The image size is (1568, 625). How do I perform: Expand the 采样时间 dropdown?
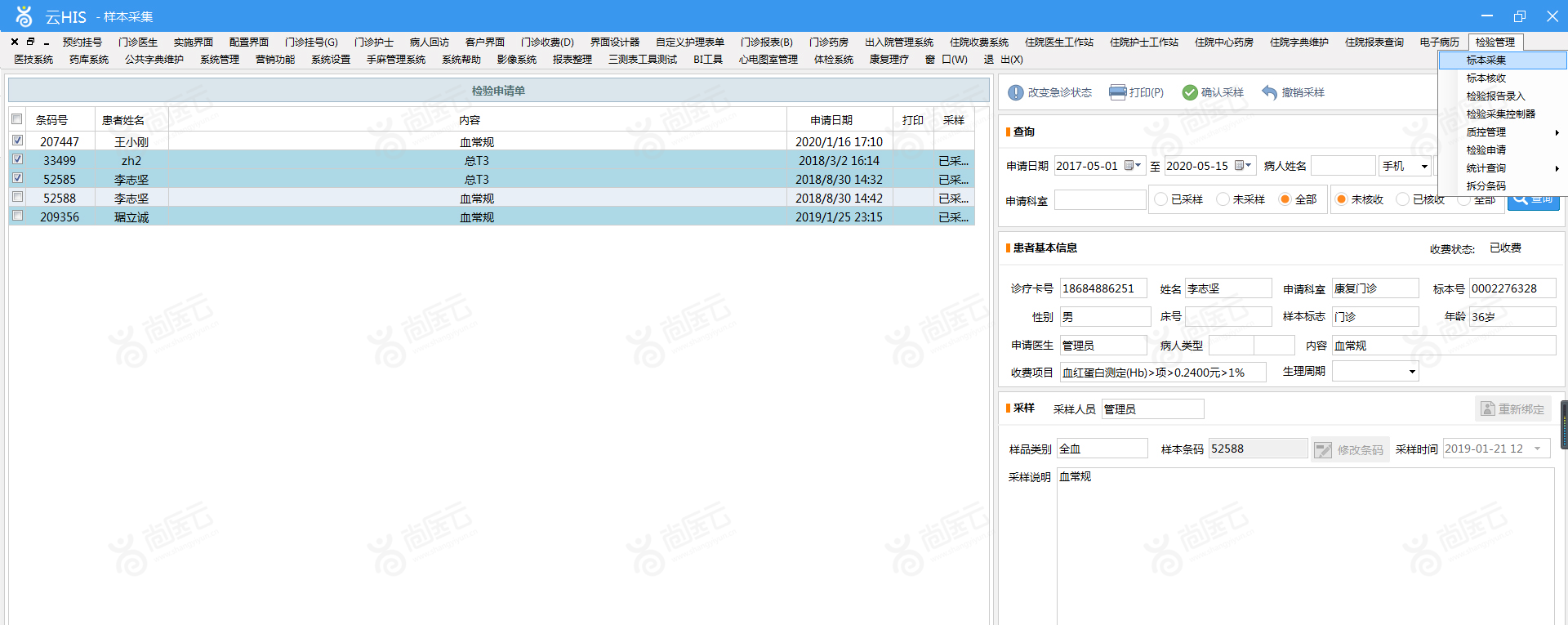1538,449
